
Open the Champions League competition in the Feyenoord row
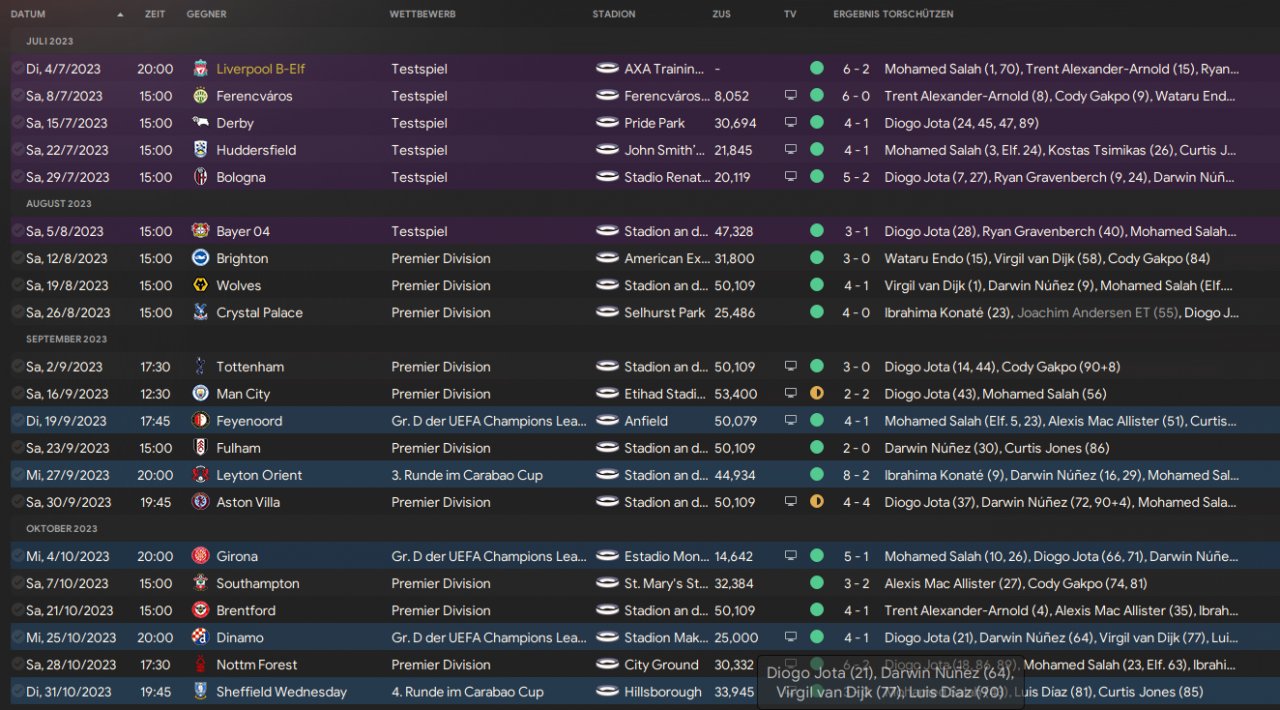pos(489,421)
